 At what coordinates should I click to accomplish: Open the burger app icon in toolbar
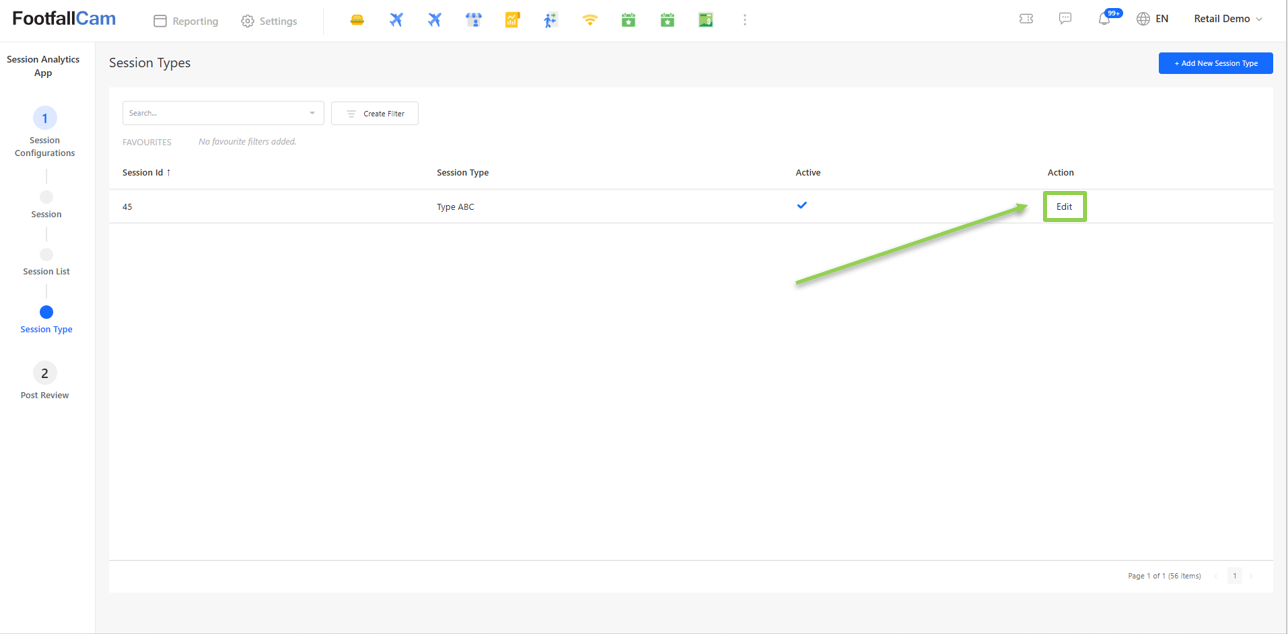click(x=357, y=20)
